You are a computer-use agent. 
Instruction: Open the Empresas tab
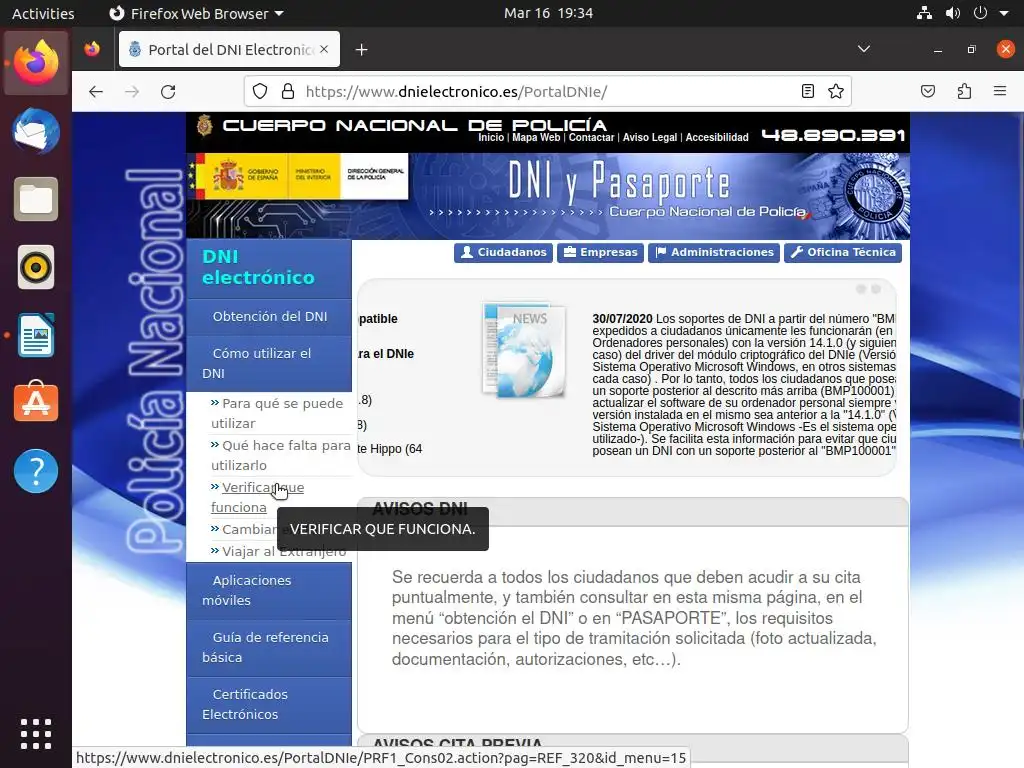[600, 253]
